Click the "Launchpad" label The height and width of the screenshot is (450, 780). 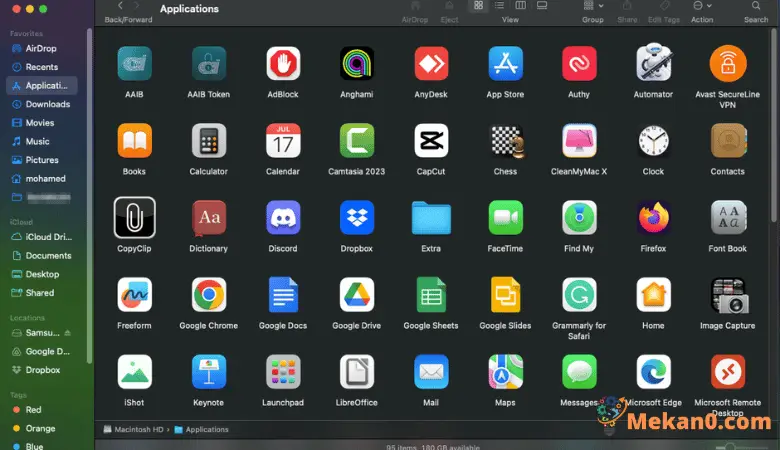tap(283, 403)
